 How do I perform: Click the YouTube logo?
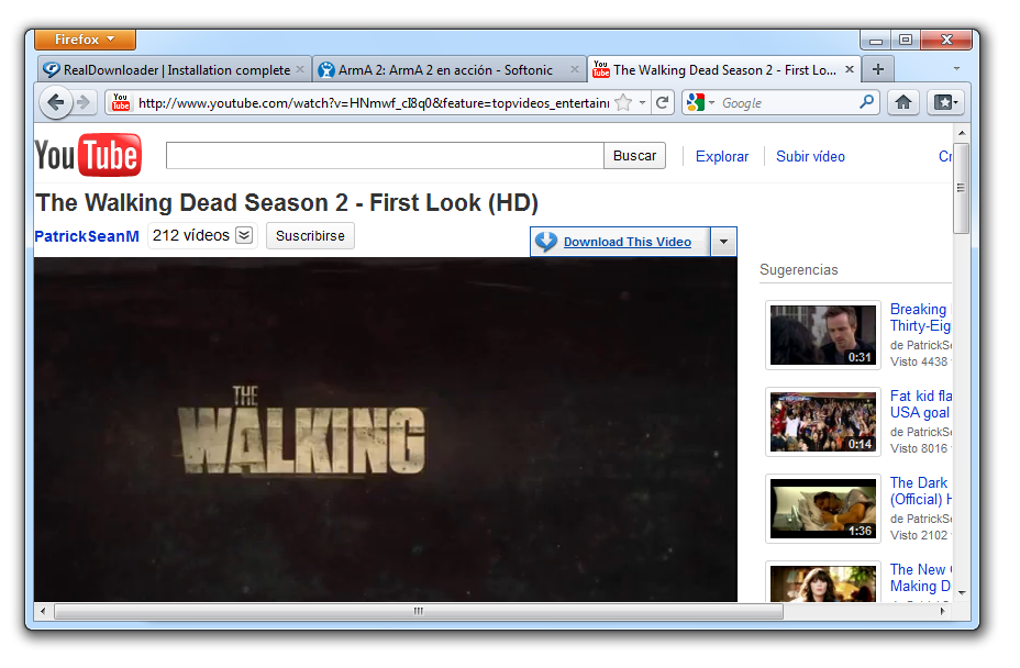coord(88,155)
